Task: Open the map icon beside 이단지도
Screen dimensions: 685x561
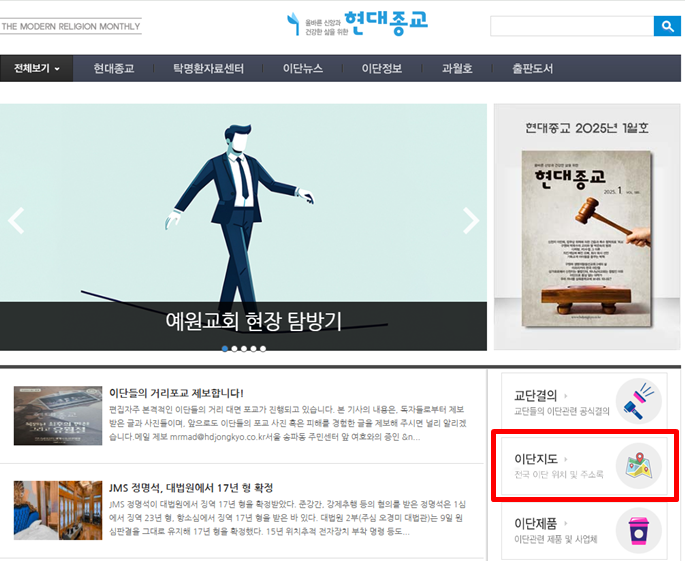Action: (x=638, y=466)
